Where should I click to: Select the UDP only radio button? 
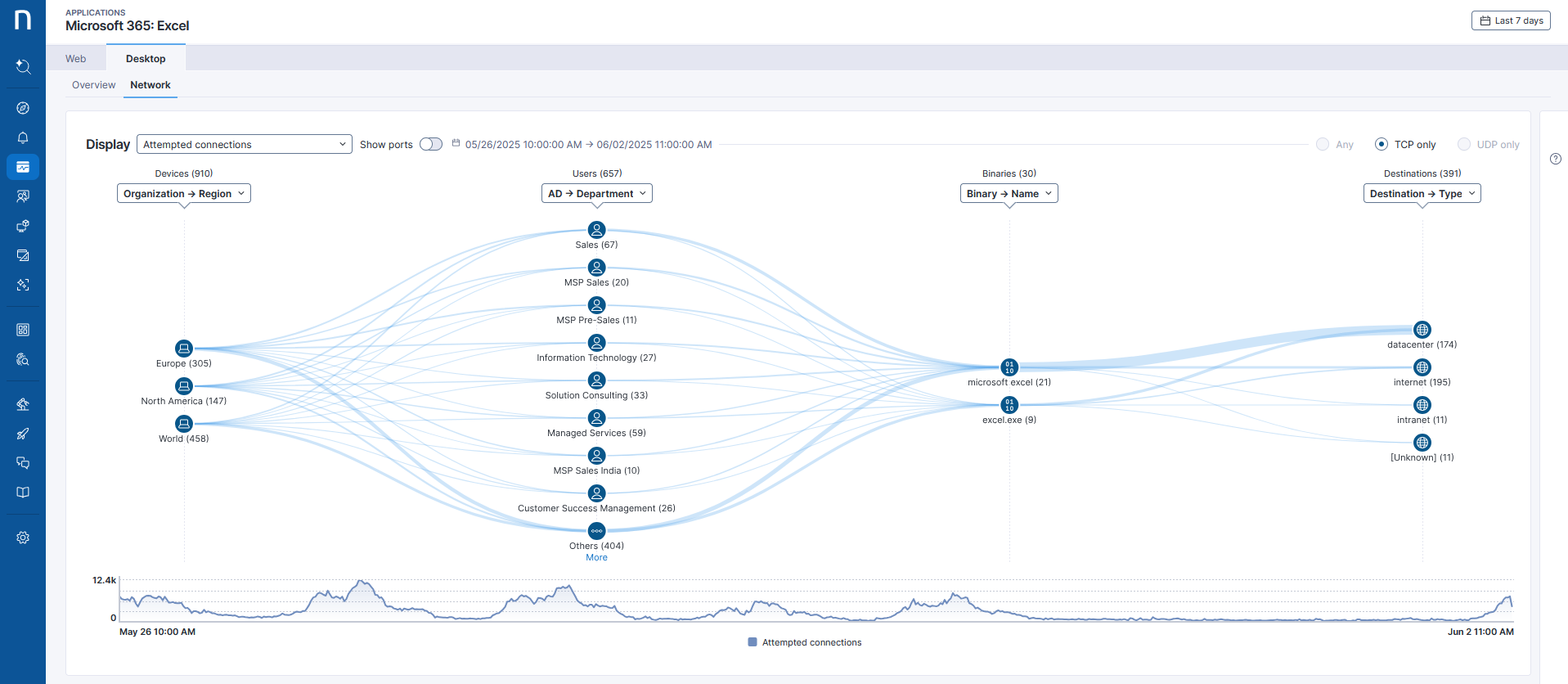[x=1464, y=145]
